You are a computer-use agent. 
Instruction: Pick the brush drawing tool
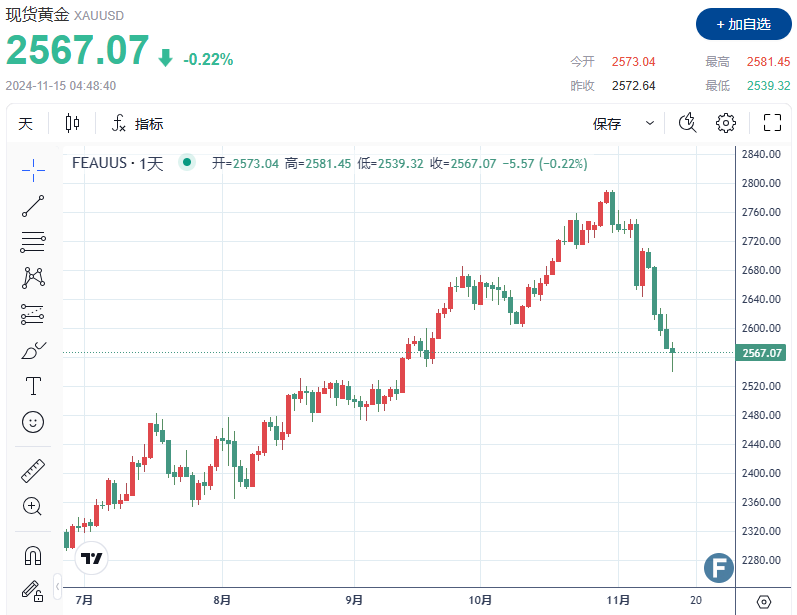[33, 350]
